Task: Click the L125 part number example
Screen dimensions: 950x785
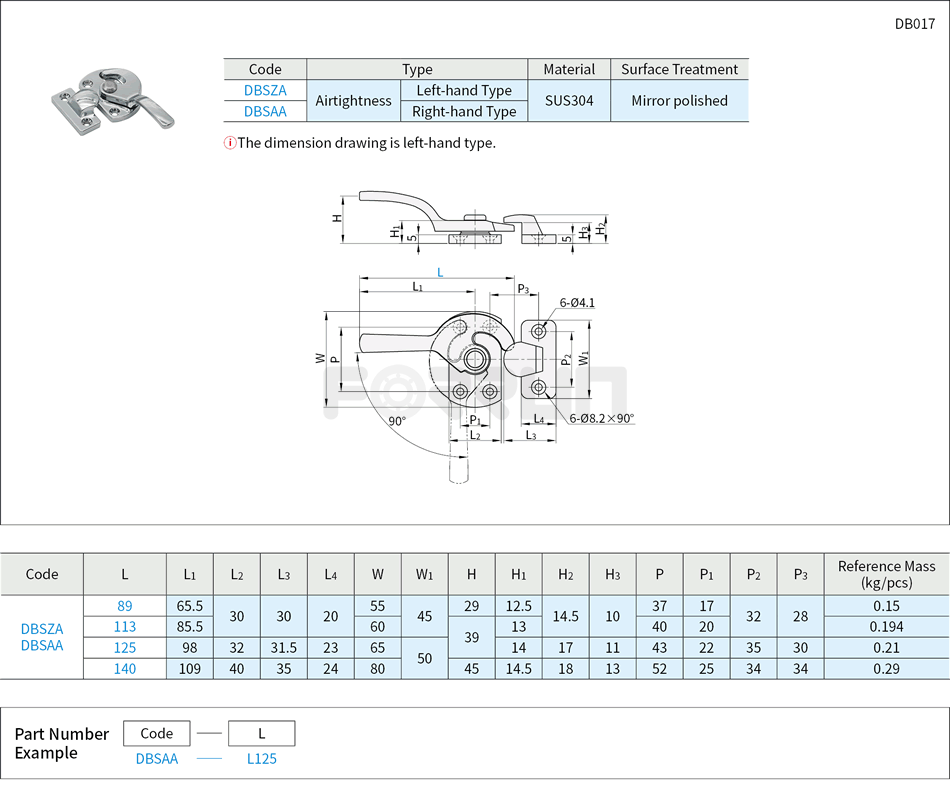Action: point(262,759)
